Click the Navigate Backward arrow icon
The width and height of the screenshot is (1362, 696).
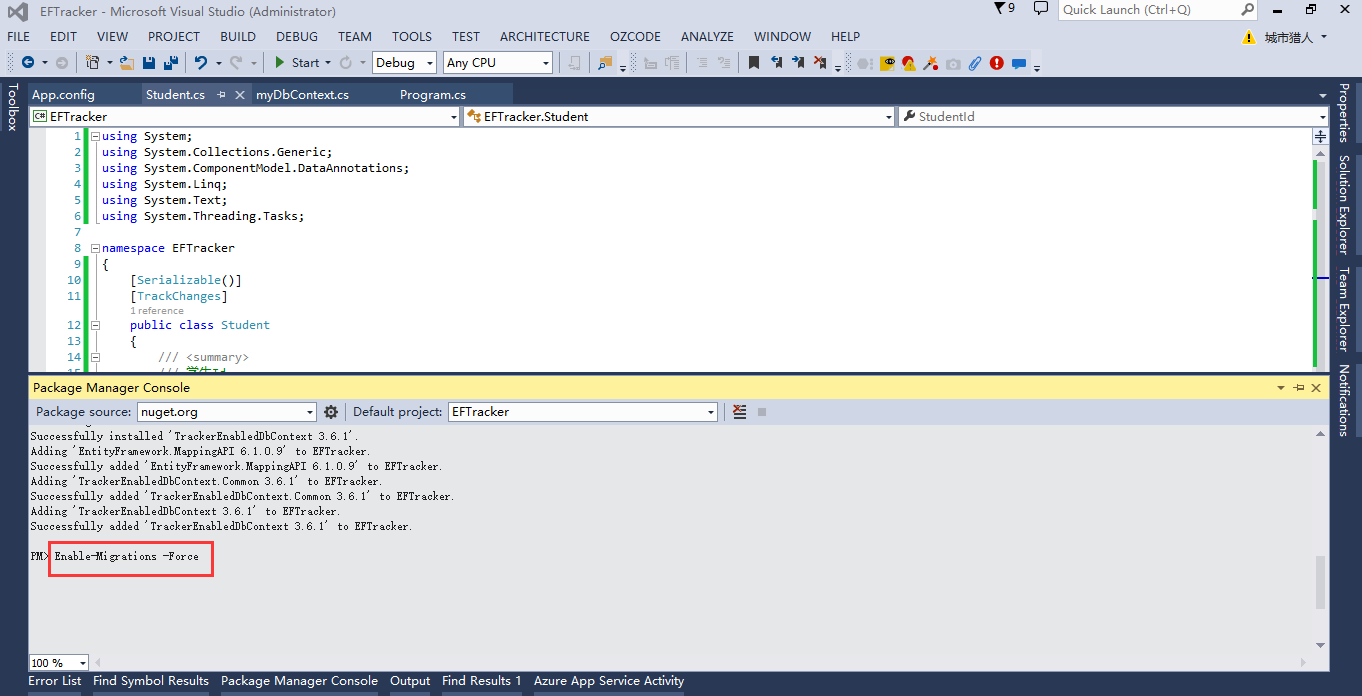pos(27,62)
